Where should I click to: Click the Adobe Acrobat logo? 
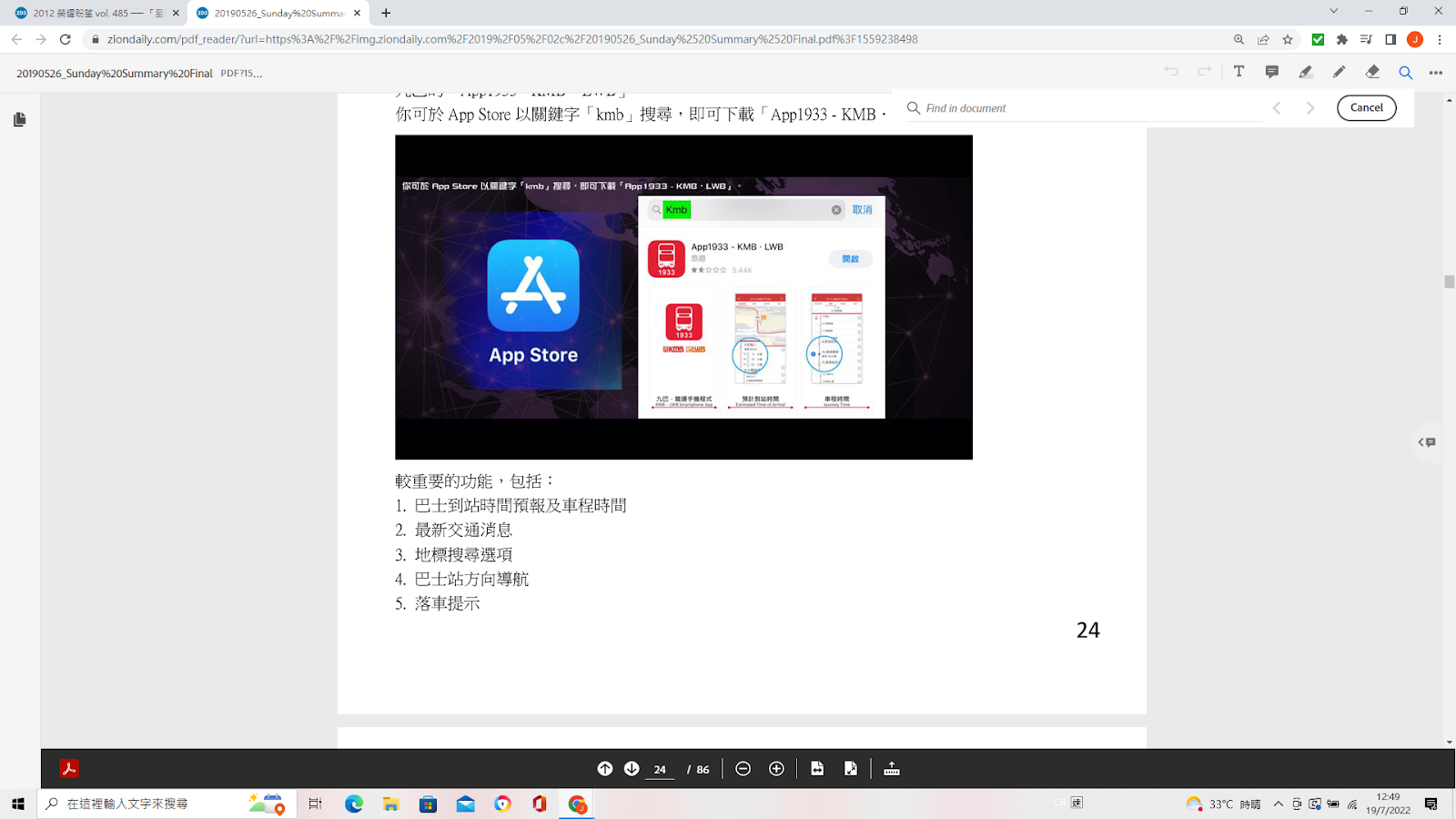point(69,769)
